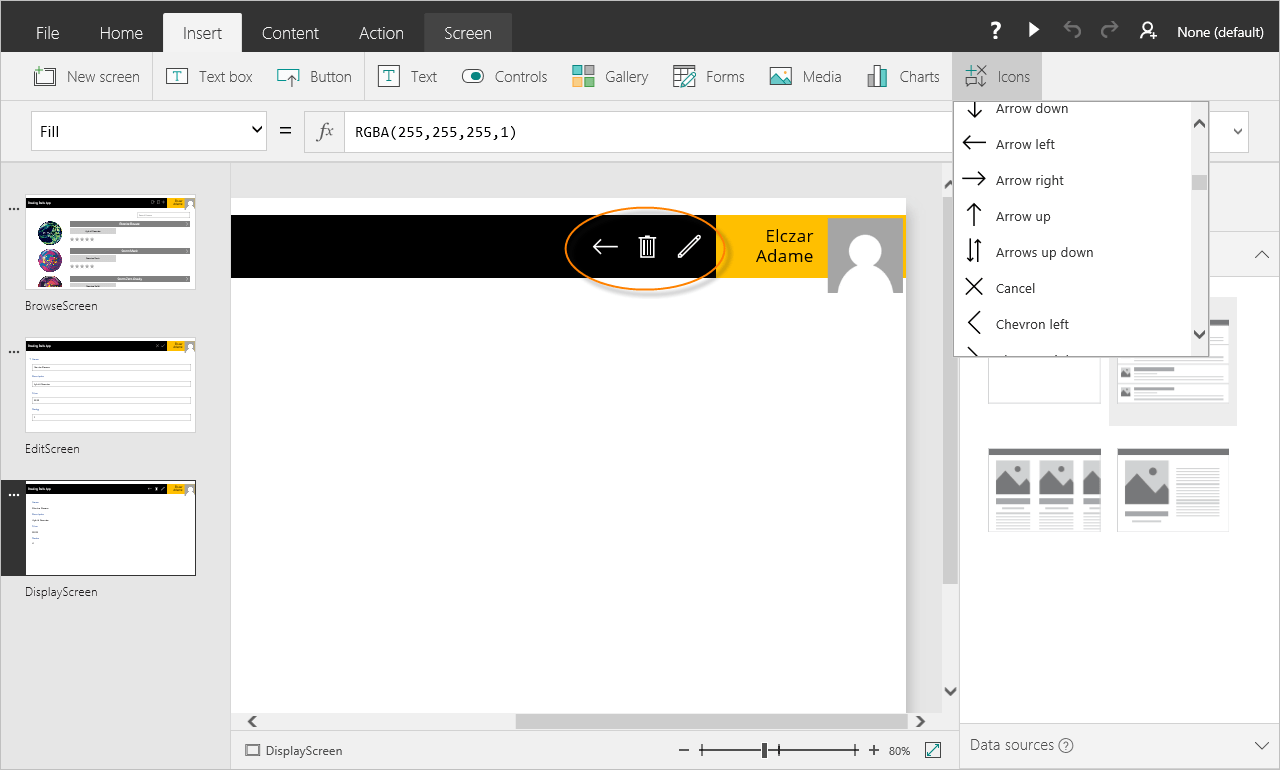Select the trash icon on the canvas header
This screenshot has width=1280, height=770.
point(647,246)
